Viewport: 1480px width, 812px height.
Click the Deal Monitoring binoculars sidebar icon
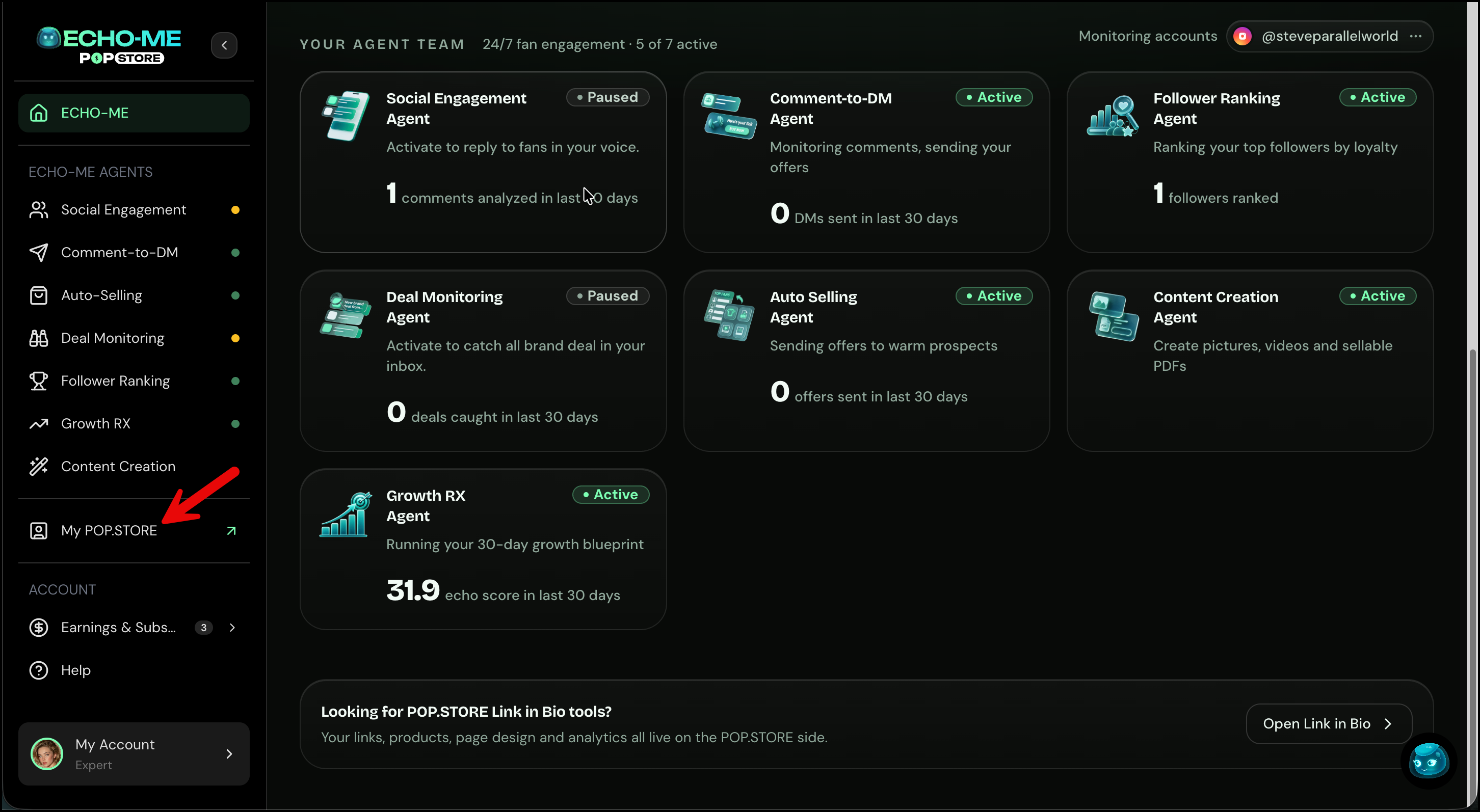point(39,338)
